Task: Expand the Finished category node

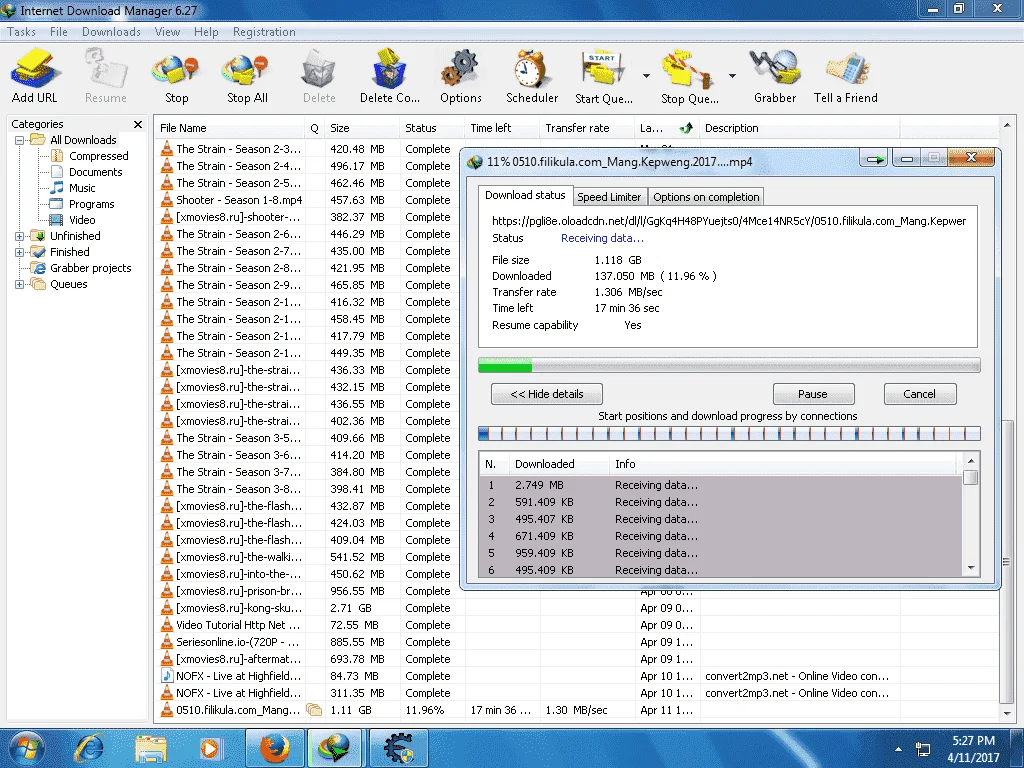Action: point(20,252)
